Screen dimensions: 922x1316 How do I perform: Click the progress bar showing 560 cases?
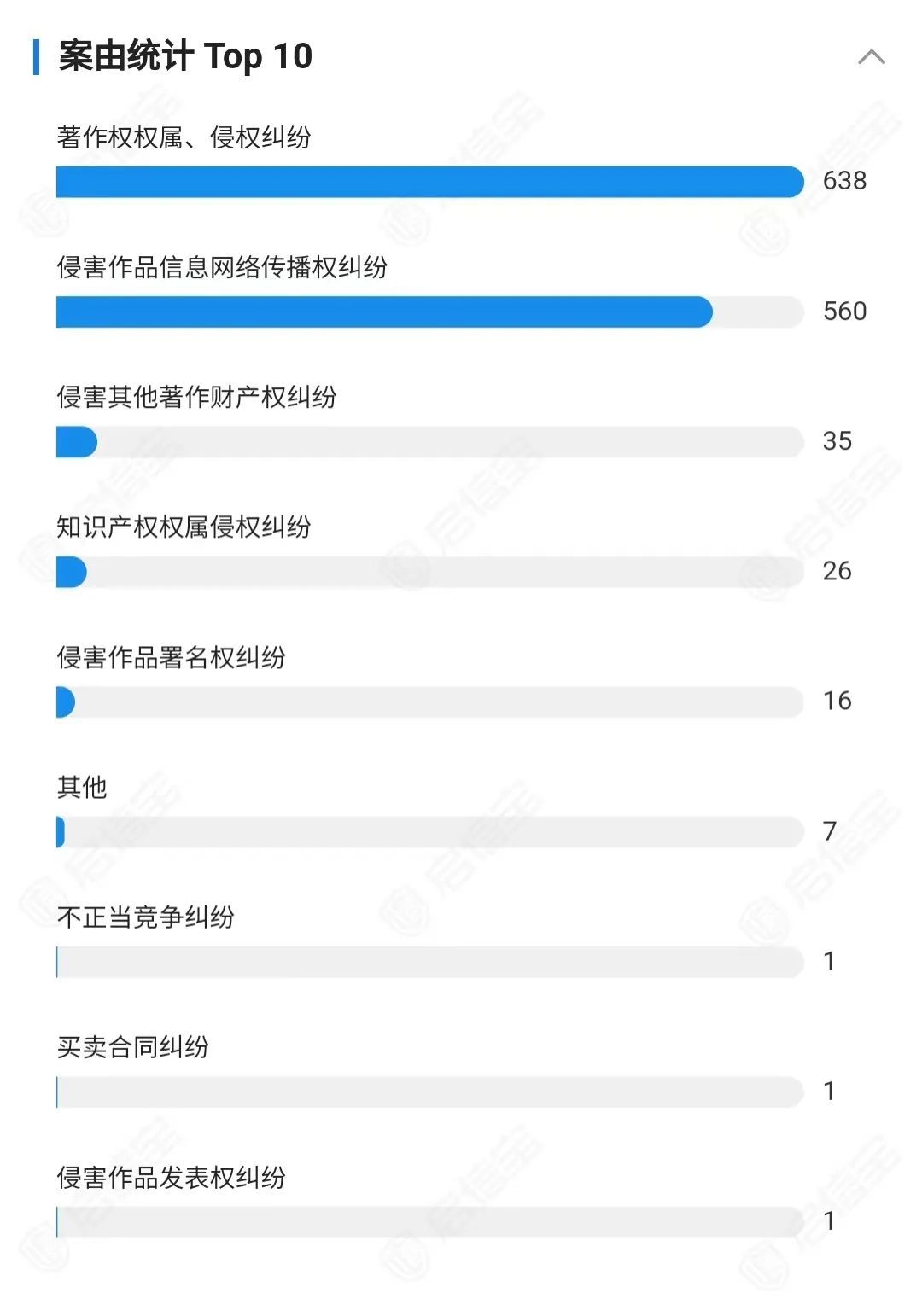429,312
